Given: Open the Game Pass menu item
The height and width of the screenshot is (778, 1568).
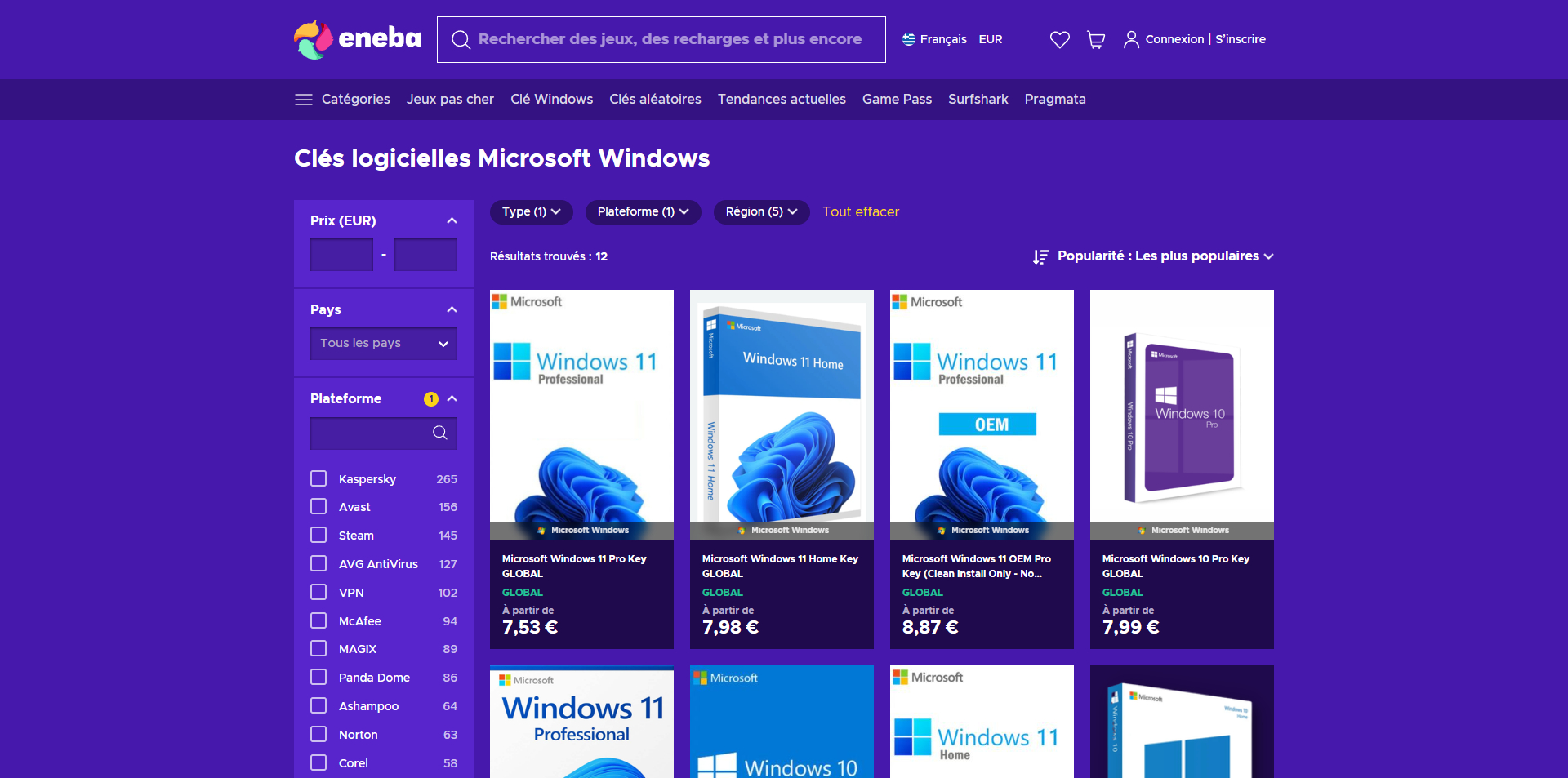Looking at the screenshot, I should pos(897,100).
